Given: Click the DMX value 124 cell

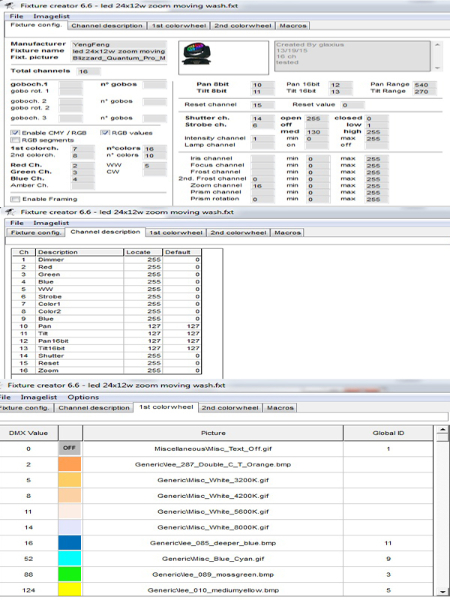Looking at the screenshot, I should (29, 590).
